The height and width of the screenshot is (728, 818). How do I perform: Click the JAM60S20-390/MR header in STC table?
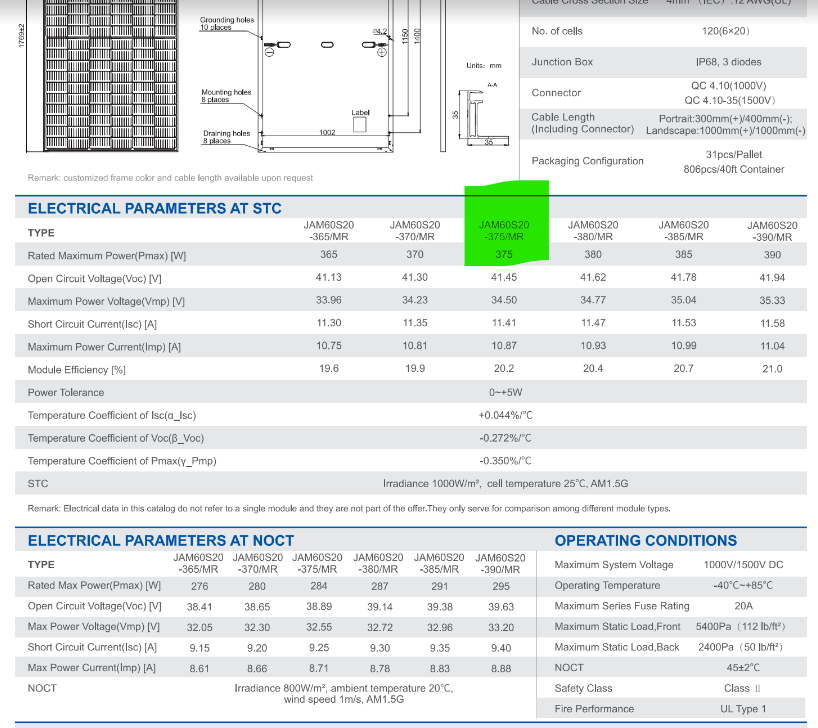pyautogui.click(x=772, y=231)
